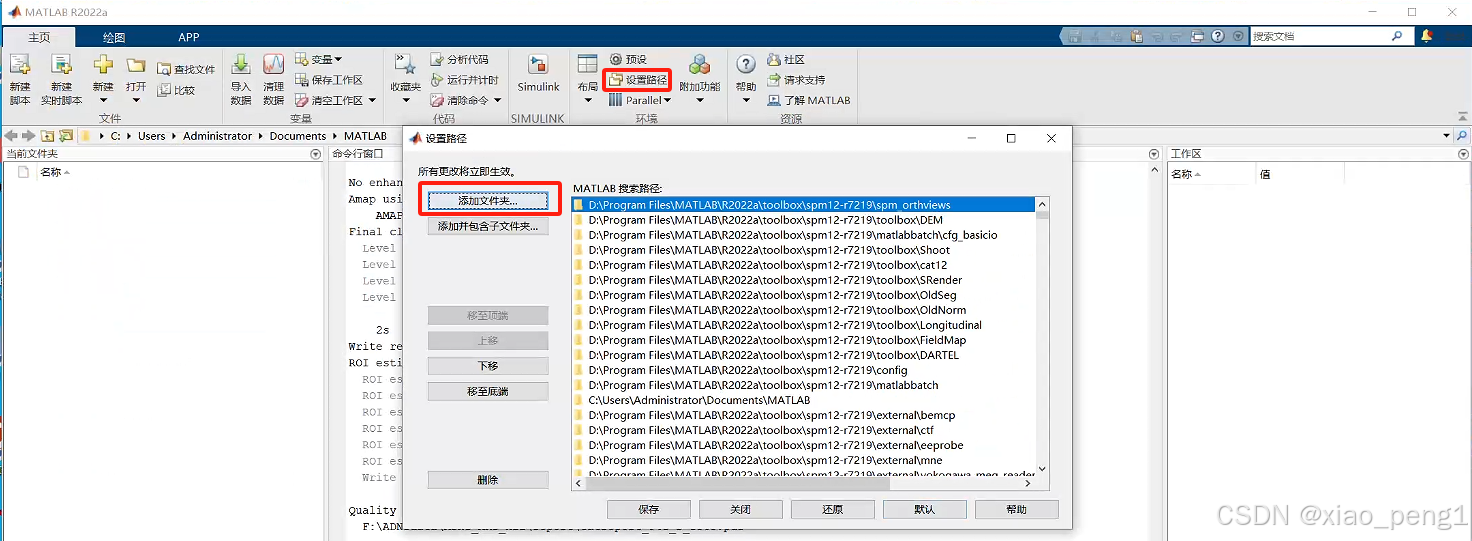
Task: Click the paste icon in quick access toolbar
Action: pos(1138,36)
